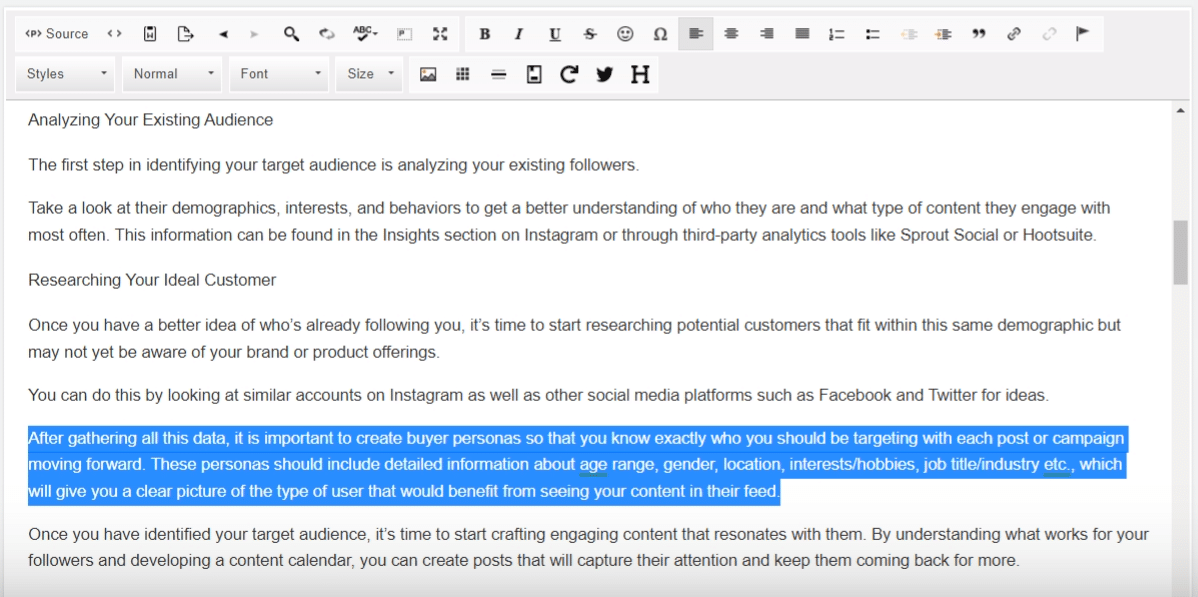This screenshot has height=597, width=1198.
Task: Click the vertical scrollbar thumb
Action: pos(1180,254)
